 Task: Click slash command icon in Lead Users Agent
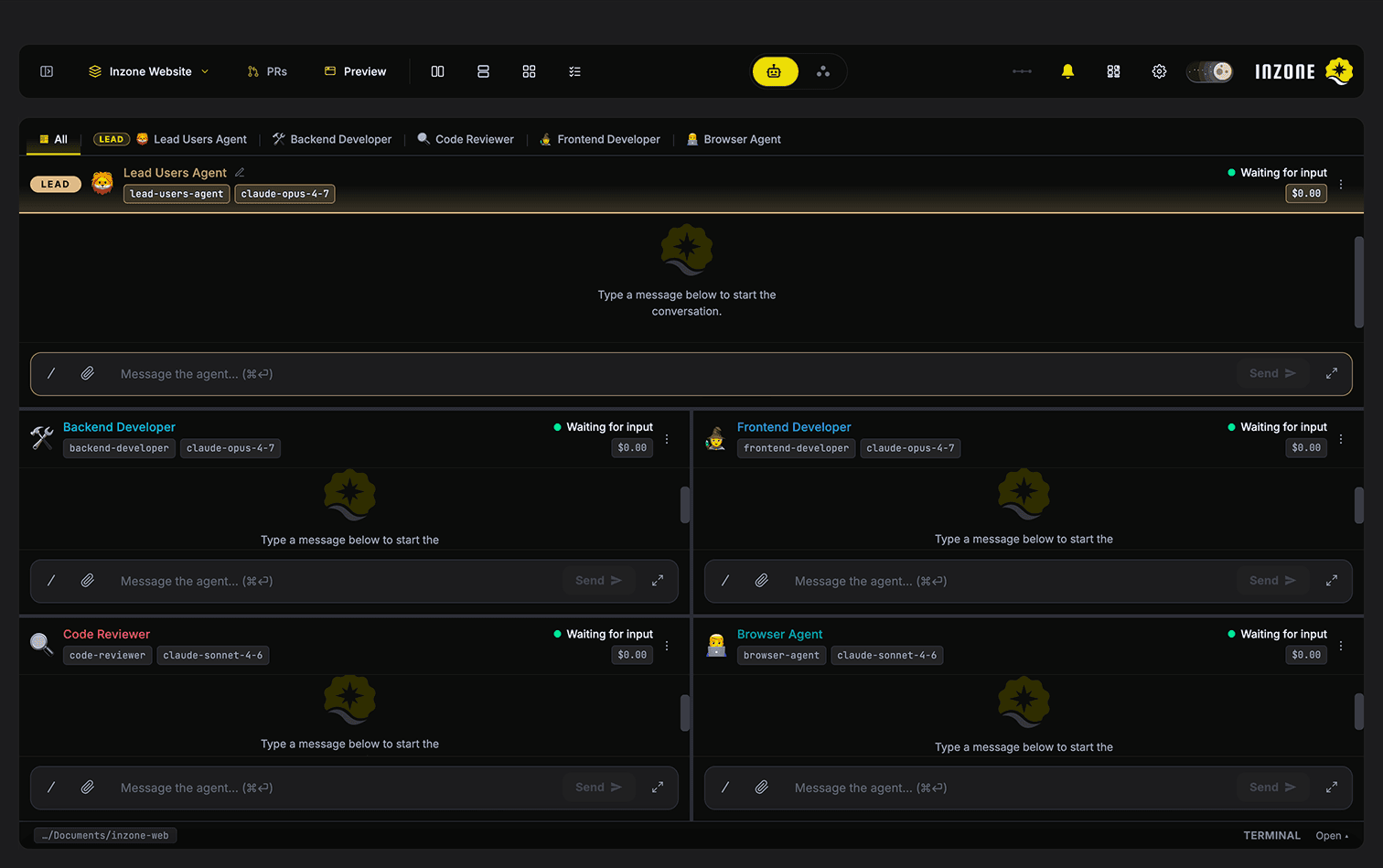[51, 373]
